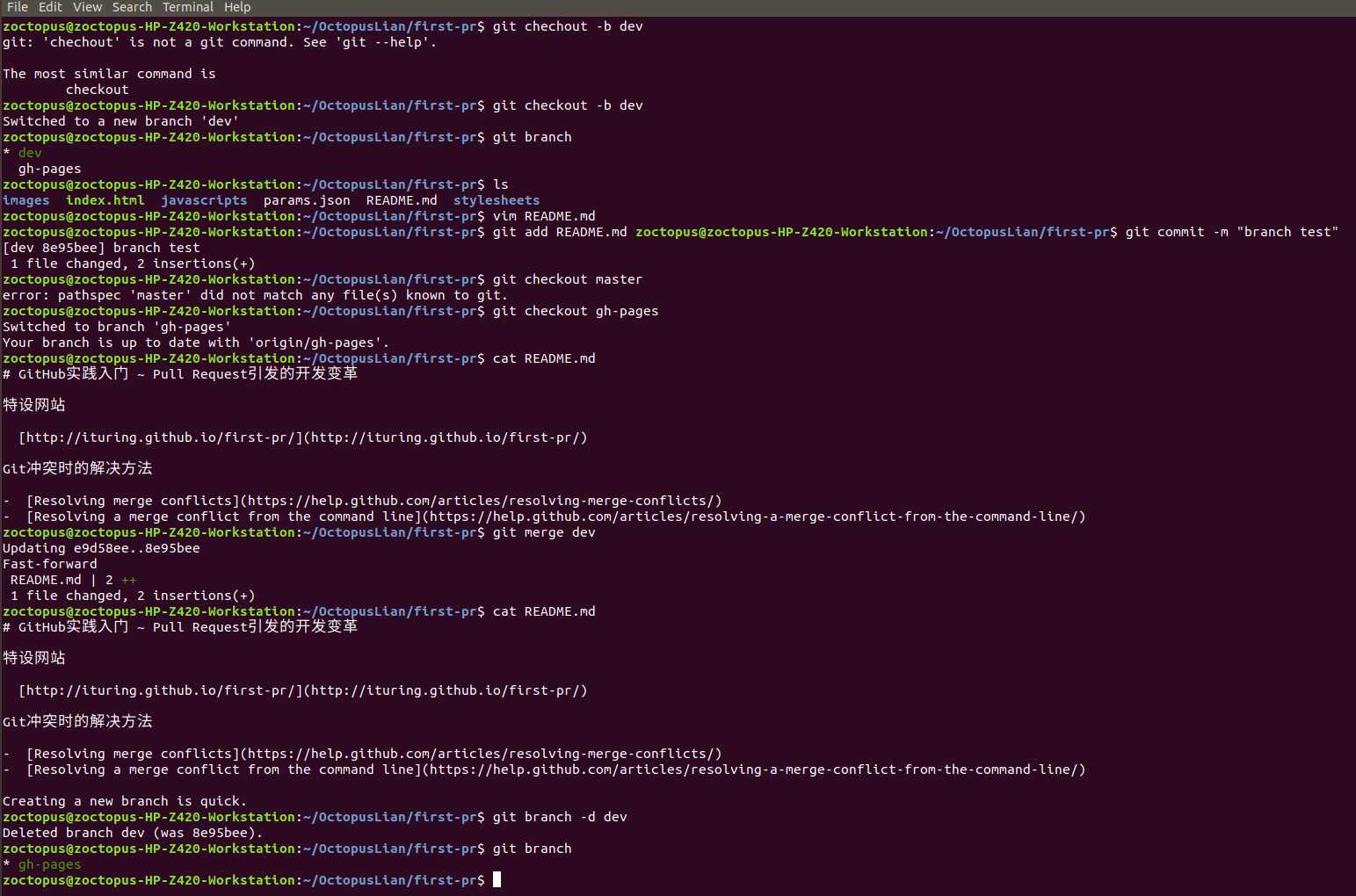Click the 'Updating e9d58ee..8e95bee' line
The image size is (1356, 896).
coord(101,548)
